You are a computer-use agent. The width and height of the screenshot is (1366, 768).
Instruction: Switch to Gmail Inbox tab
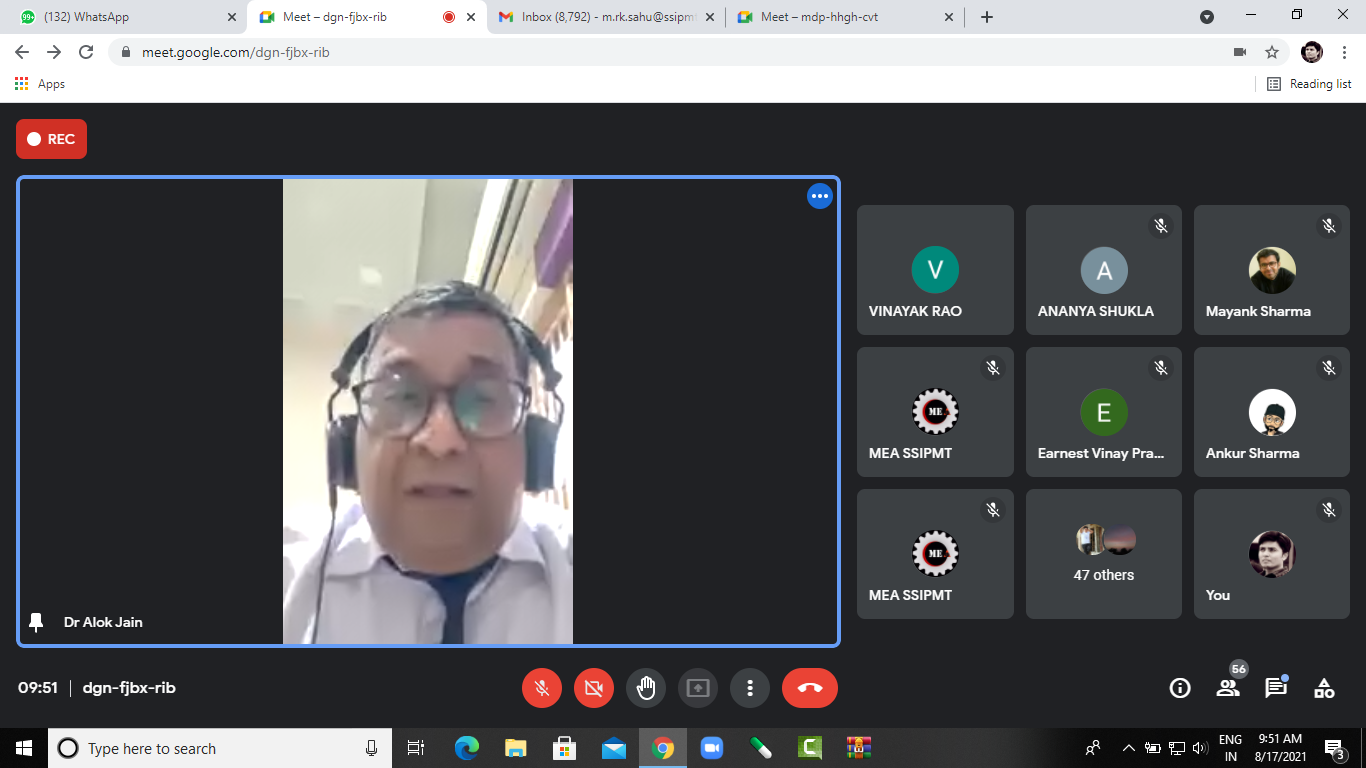605,17
